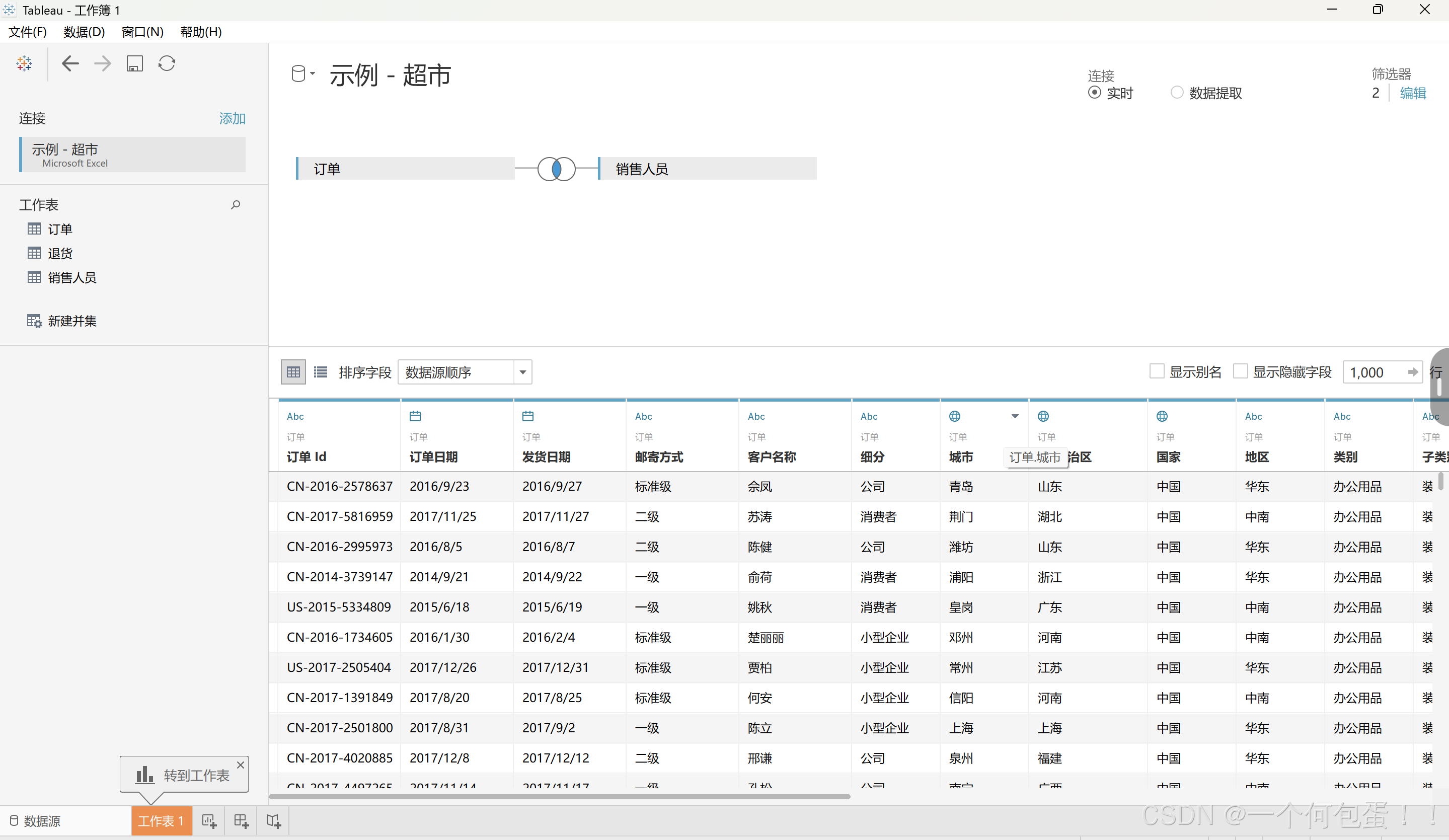1449x840 pixels.
Task: Select the data grid preview icon
Action: (x=293, y=372)
